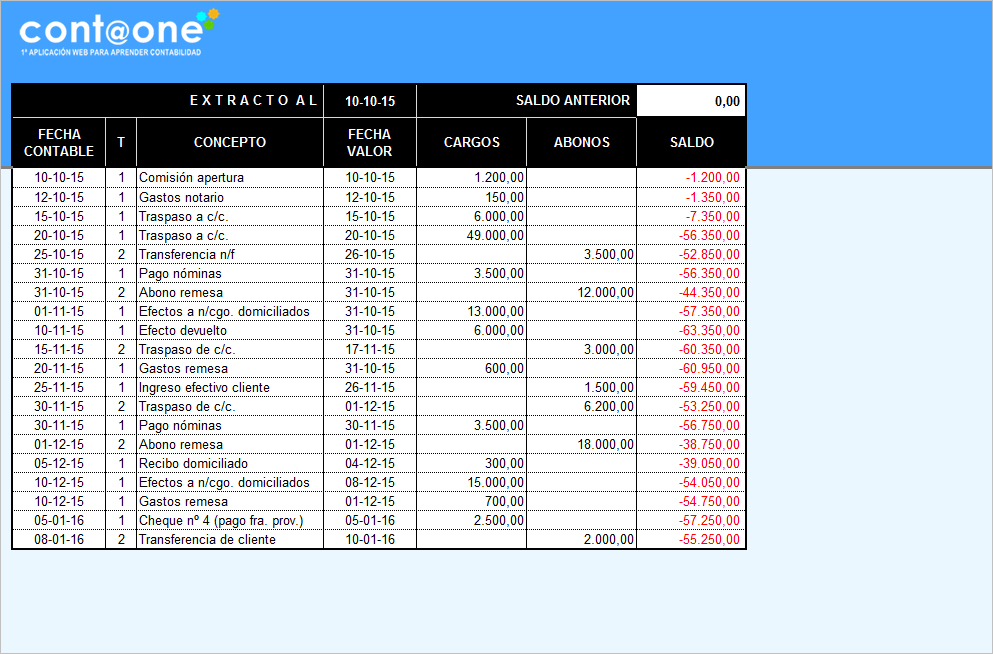
Task: Click the ABONOS column header
Action: pos(581,142)
